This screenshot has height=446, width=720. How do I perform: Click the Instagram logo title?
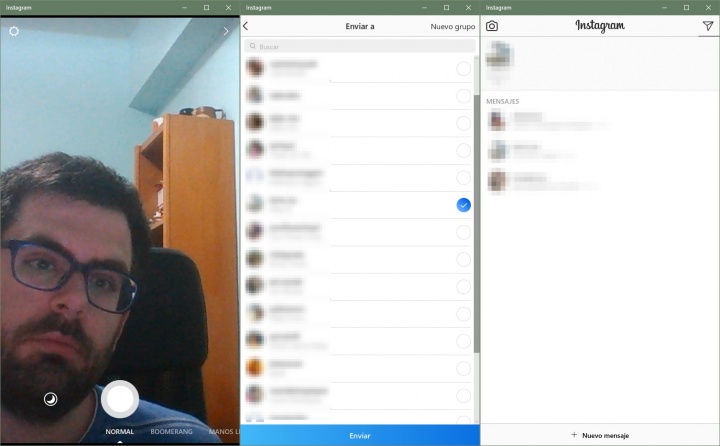click(600, 26)
